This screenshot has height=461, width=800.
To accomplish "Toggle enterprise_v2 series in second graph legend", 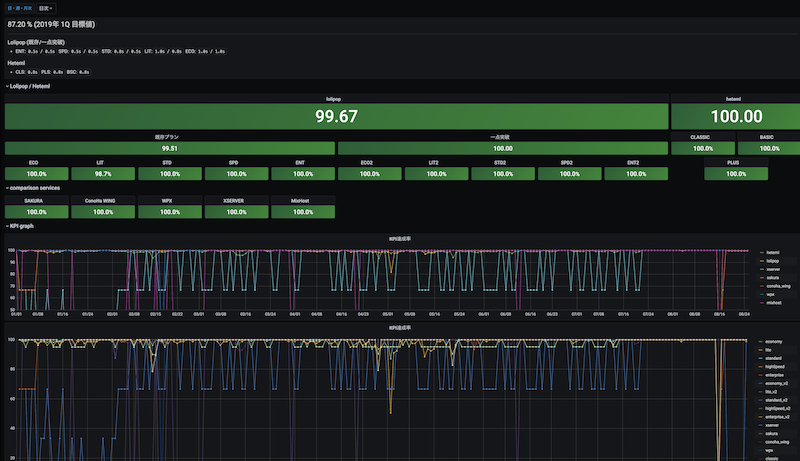I will point(776,419).
